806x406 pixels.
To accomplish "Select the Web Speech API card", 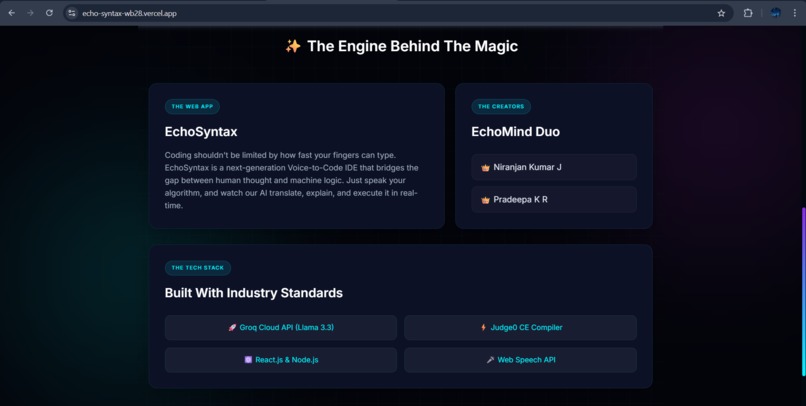I will point(520,360).
